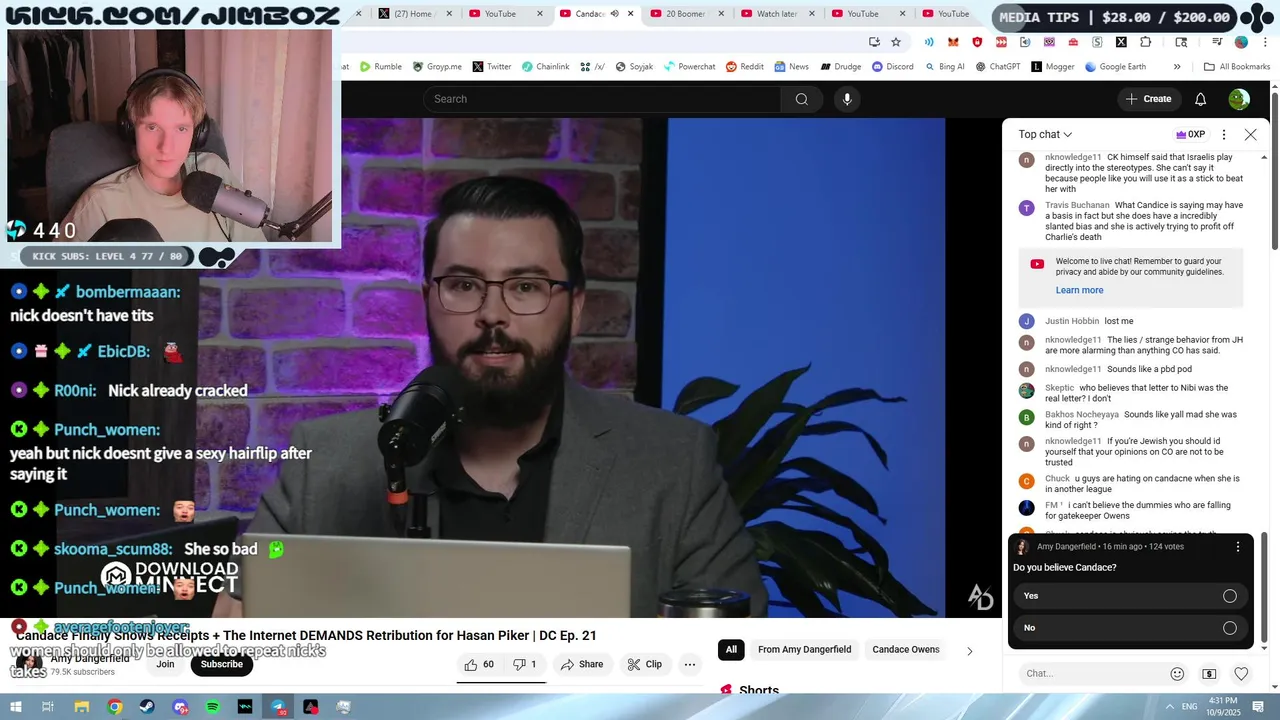Click chat author Justin Hobbin
Image resolution: width=1280 pixels, height=720 pixels.
(1072, 321)
